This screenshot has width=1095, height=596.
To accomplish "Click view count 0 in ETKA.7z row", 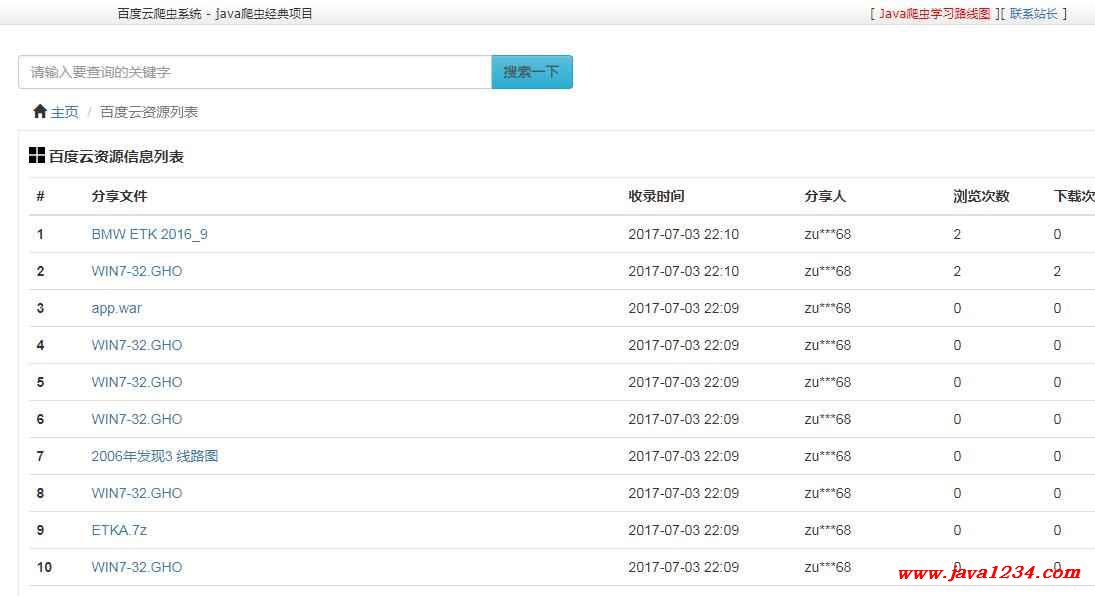I will point(957,530).
